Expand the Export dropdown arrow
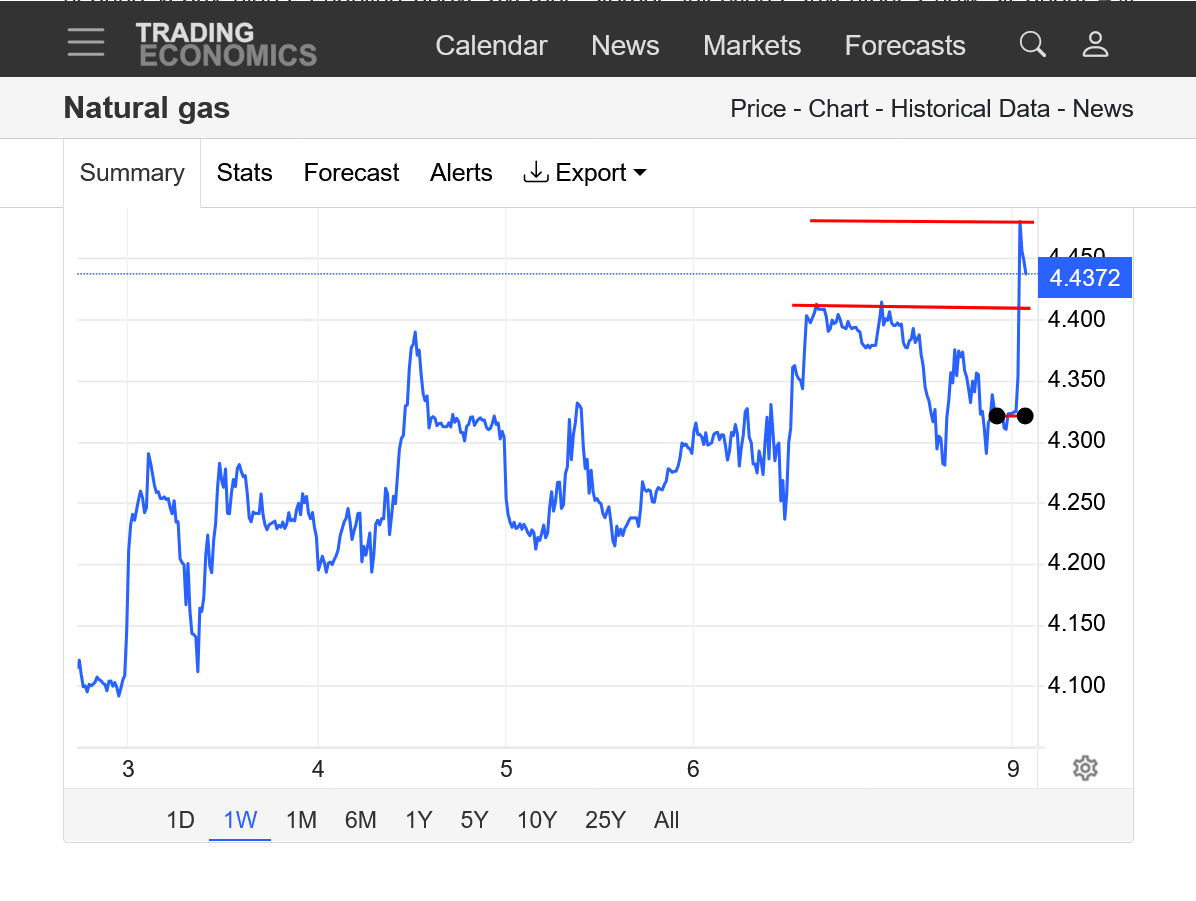 click(640, 173)
